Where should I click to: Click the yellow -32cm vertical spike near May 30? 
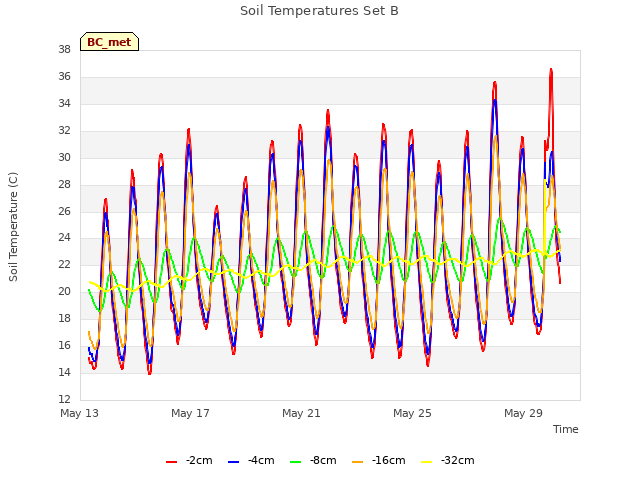544,216
